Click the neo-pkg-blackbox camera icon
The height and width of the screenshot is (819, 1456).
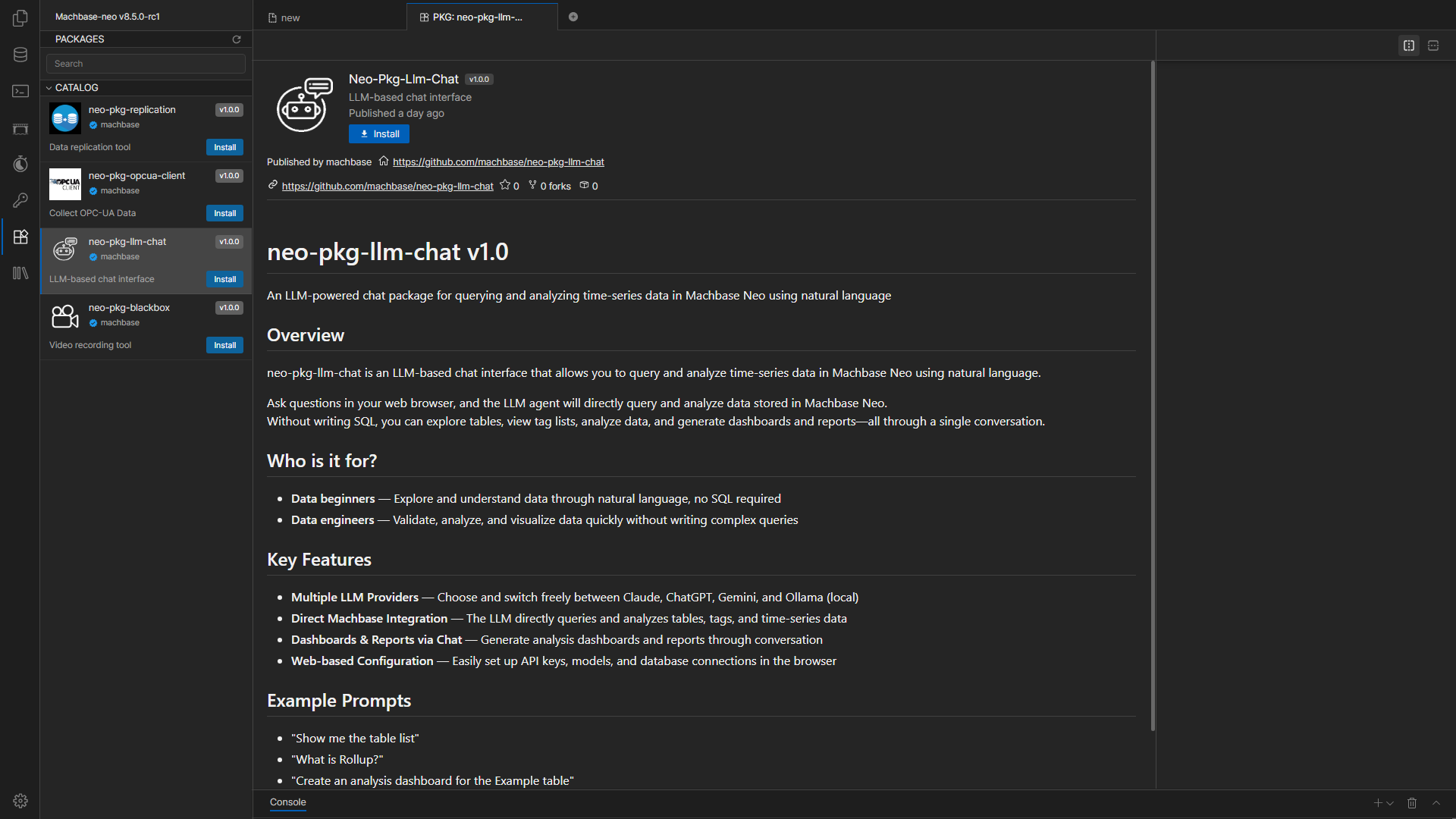[x=65, y=316]
